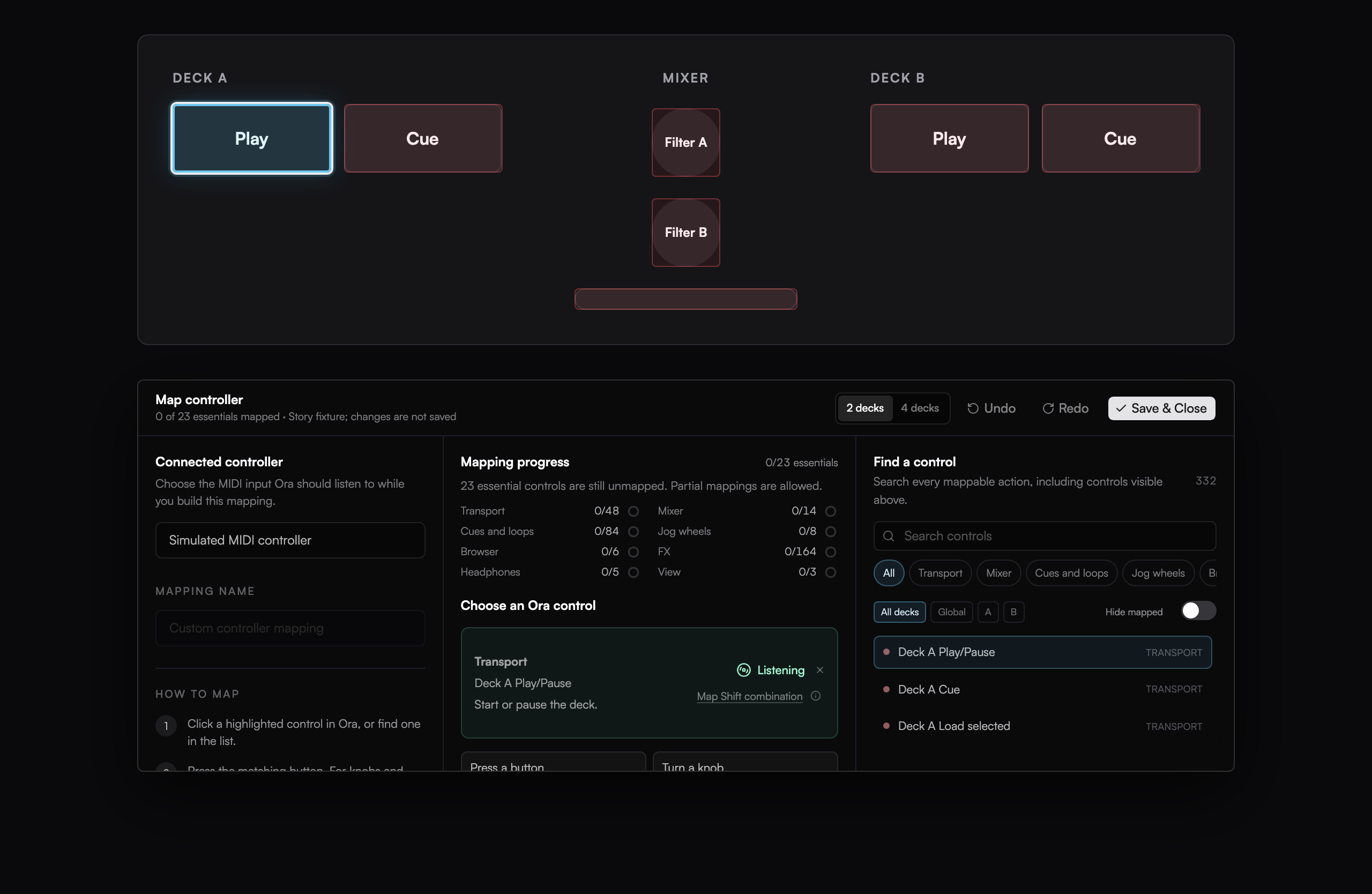Click the Map Shift combination link
Screen dimensions: 1372x894
click(749, 696)
